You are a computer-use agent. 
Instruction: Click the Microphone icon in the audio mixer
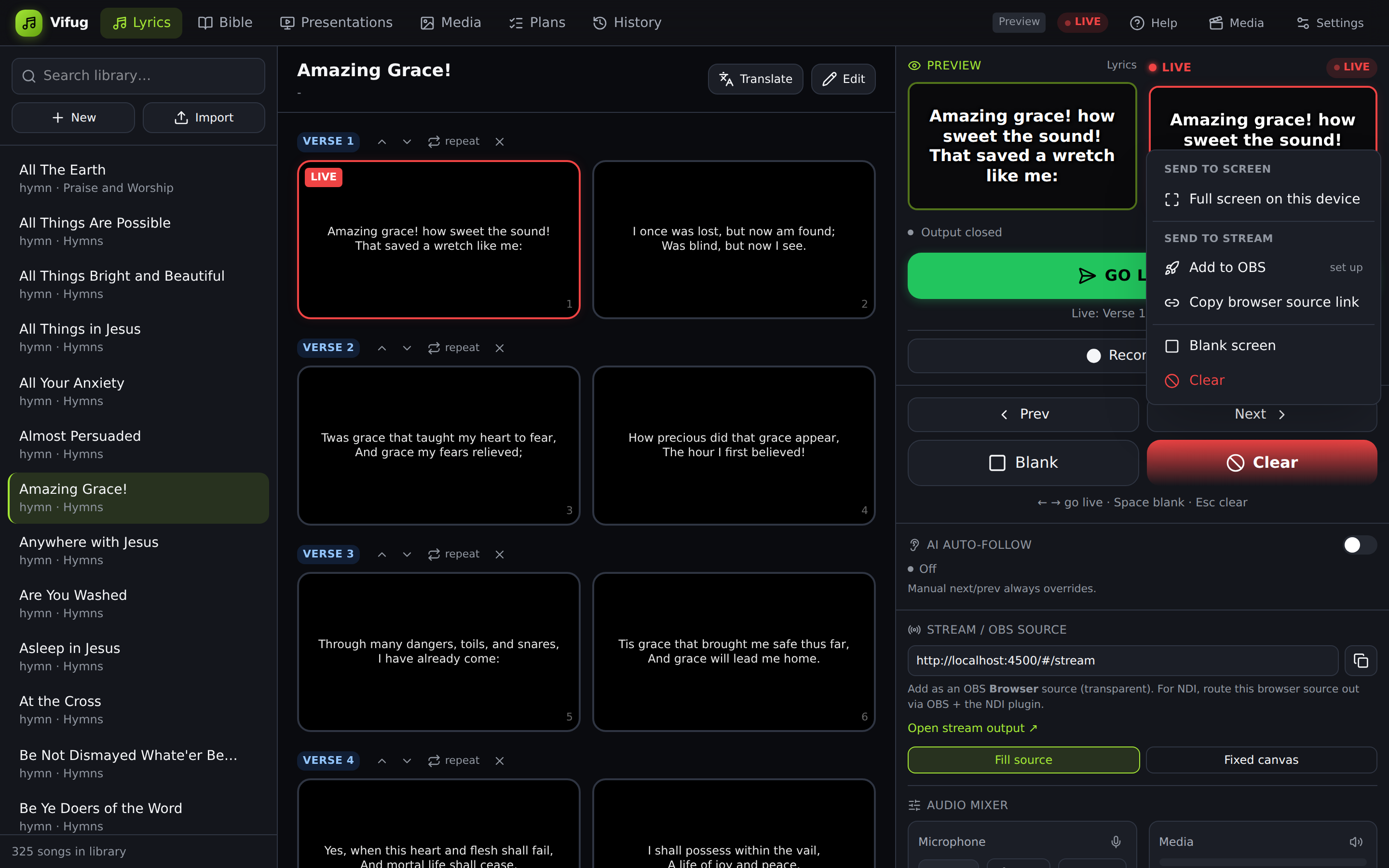(x=1116, y=841)
